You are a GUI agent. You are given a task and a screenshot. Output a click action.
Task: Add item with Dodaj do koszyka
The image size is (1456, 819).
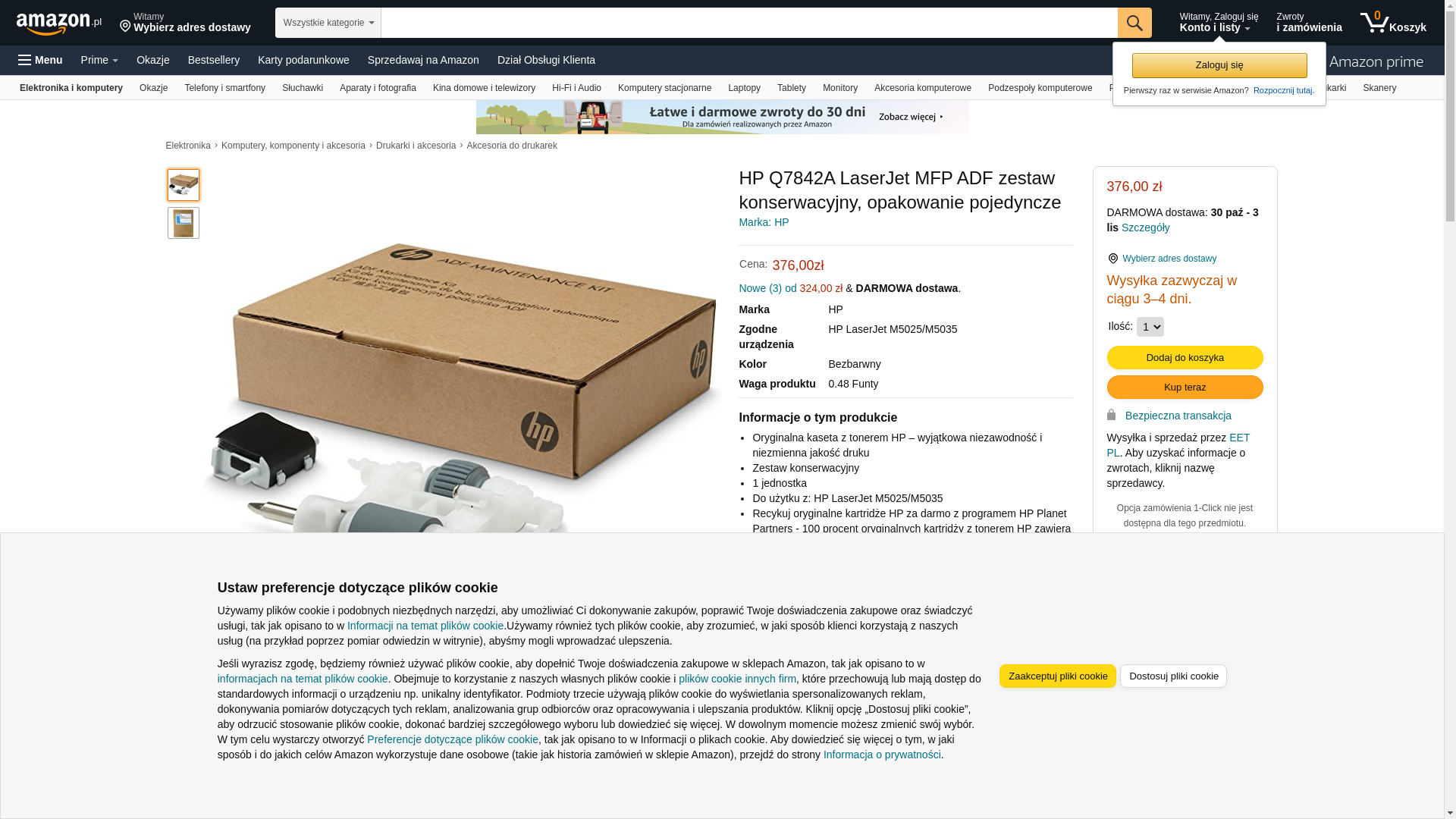[x=1185, y=358]
